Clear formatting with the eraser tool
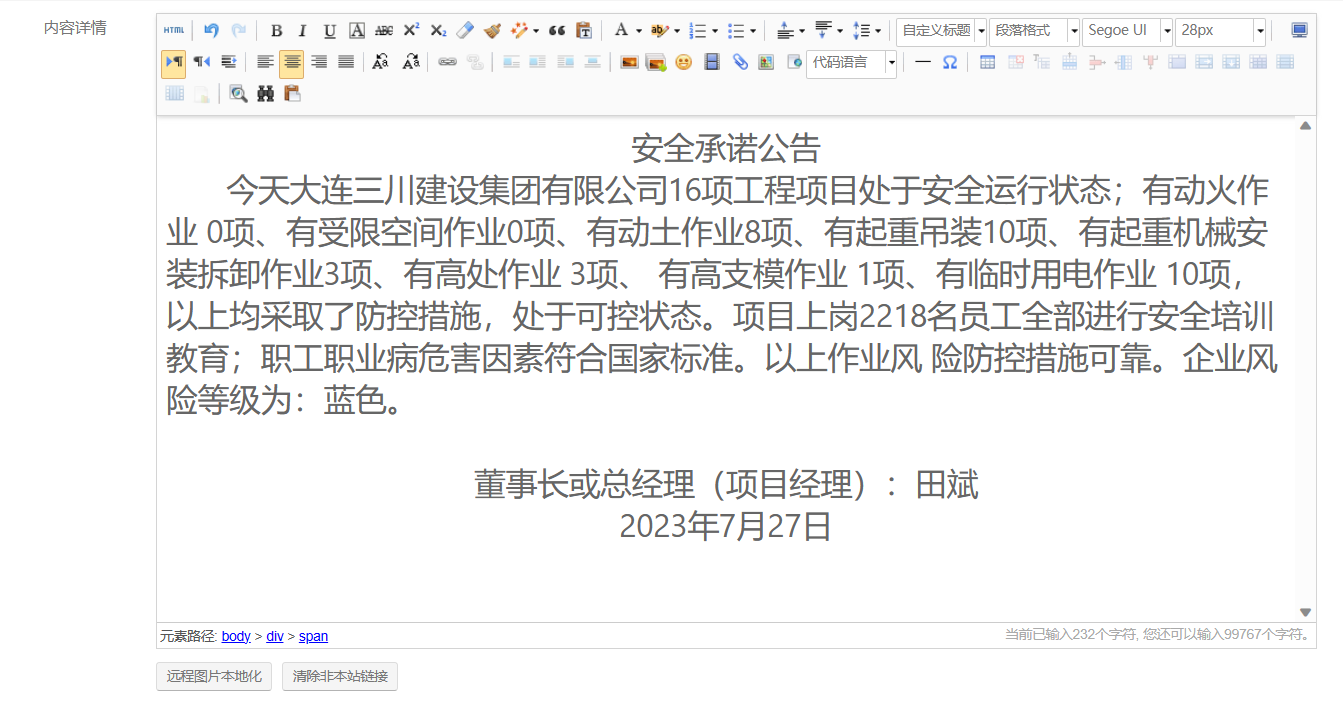Screen dimensions: 1343x706 [465, 31]
